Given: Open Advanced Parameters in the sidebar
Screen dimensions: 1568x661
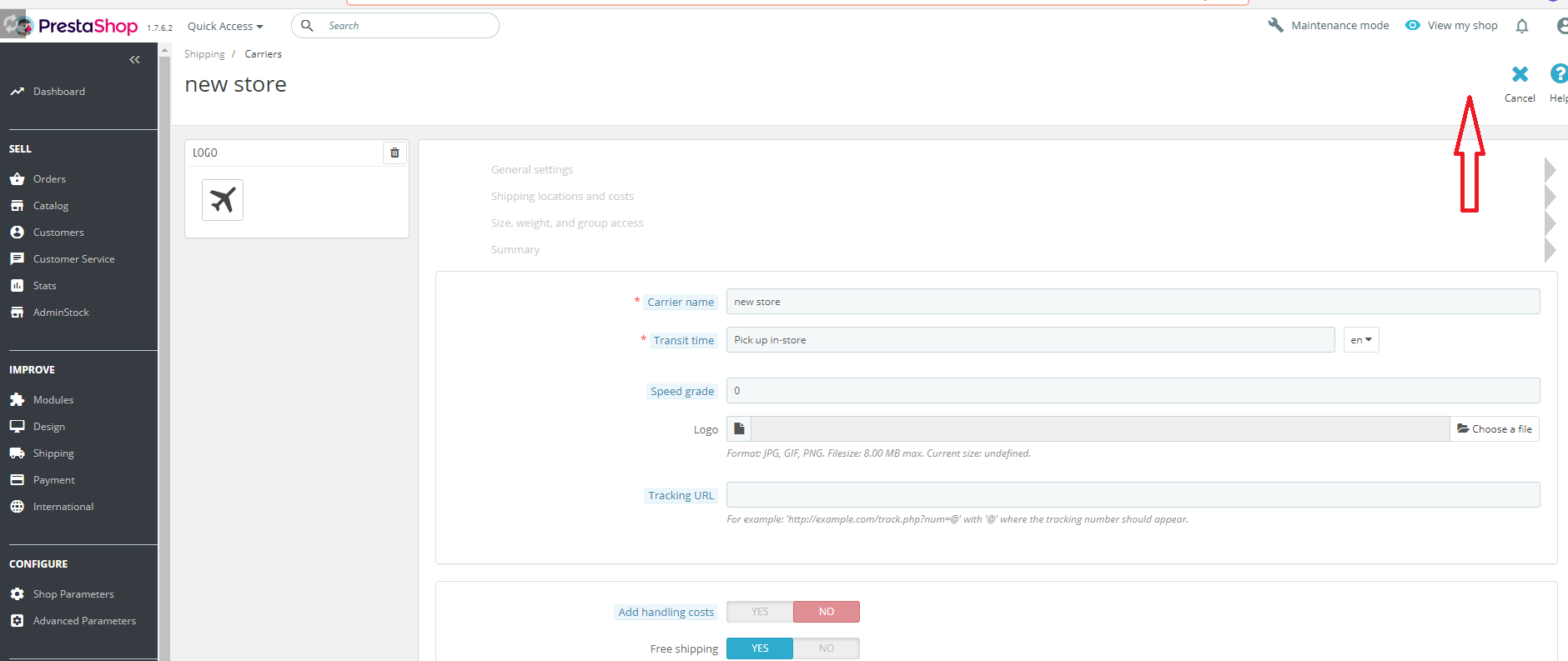Looking at the screenshot, I should 84,621.
